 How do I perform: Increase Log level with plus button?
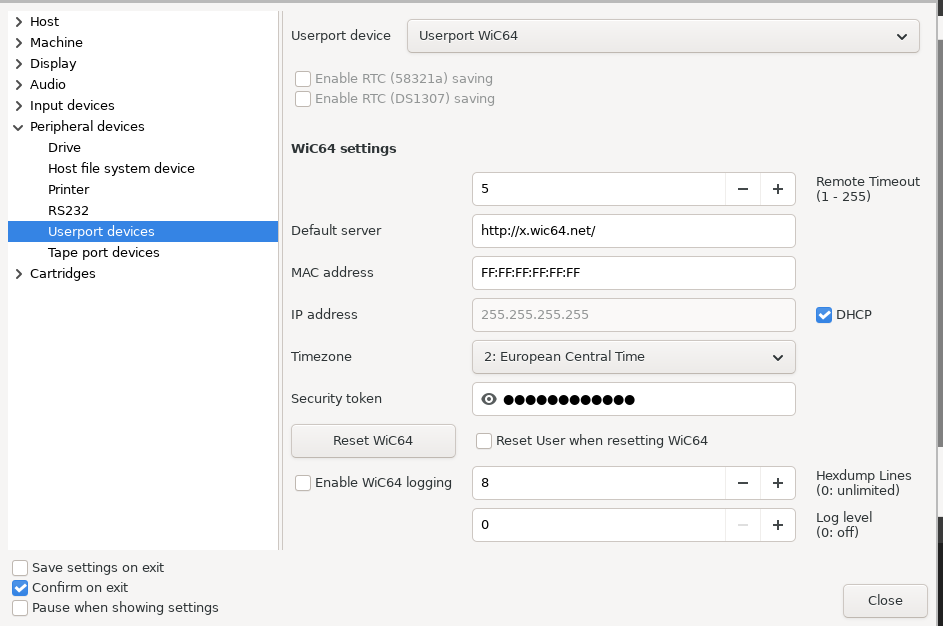point(778,525)
